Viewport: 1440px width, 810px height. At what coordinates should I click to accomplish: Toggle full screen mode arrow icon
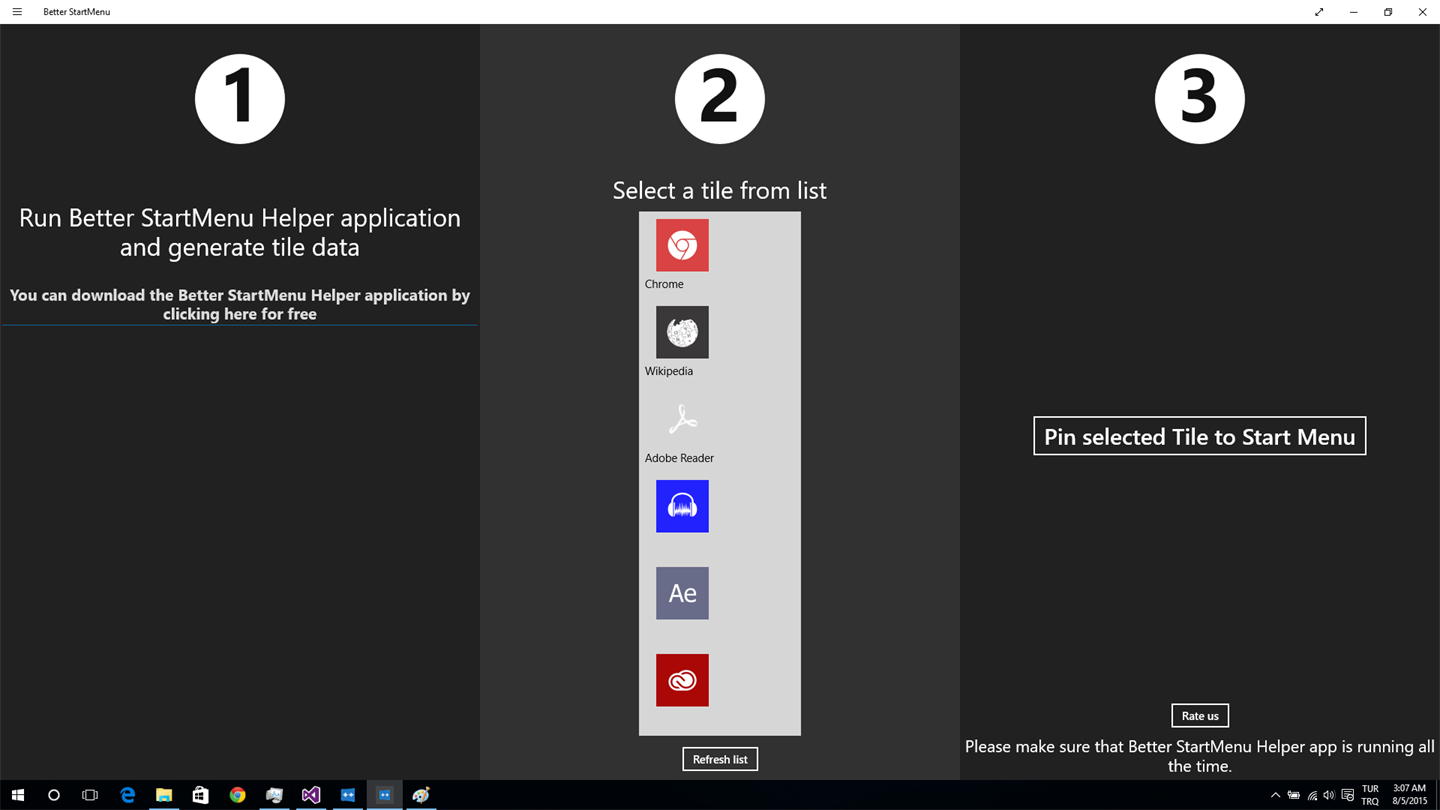[x=1319, y=12]
